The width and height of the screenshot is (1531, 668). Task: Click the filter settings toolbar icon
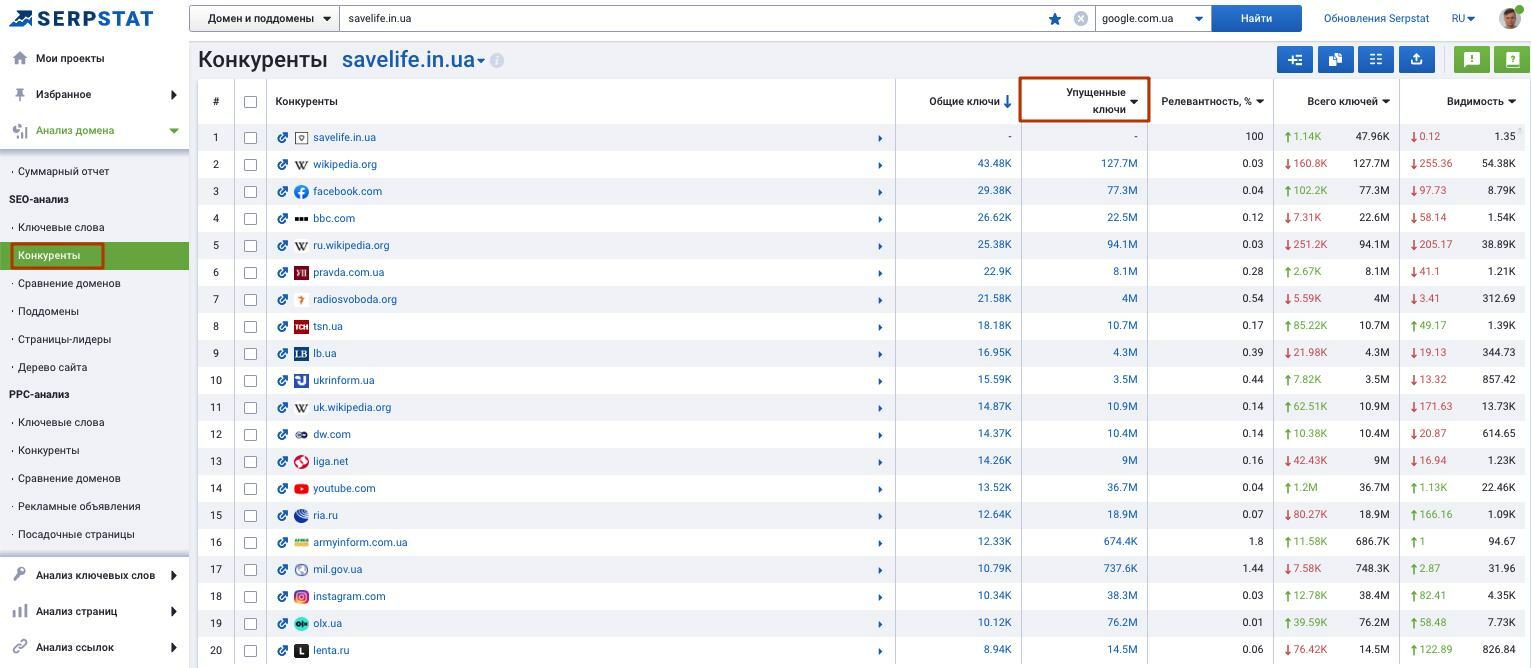1295,60
